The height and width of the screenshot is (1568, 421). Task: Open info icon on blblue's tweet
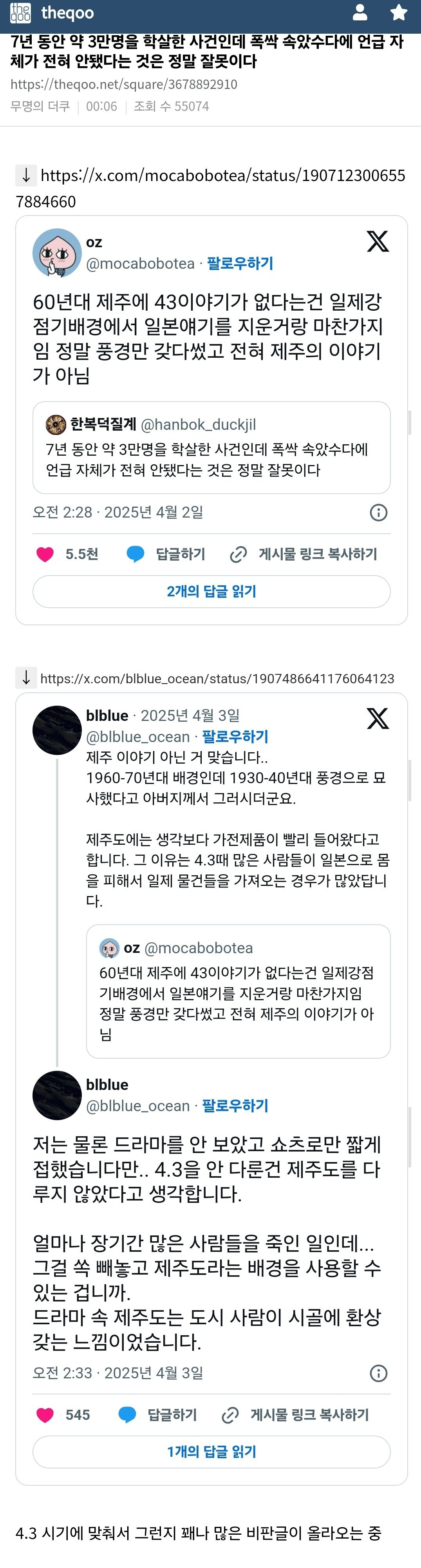coord(378,1373)
